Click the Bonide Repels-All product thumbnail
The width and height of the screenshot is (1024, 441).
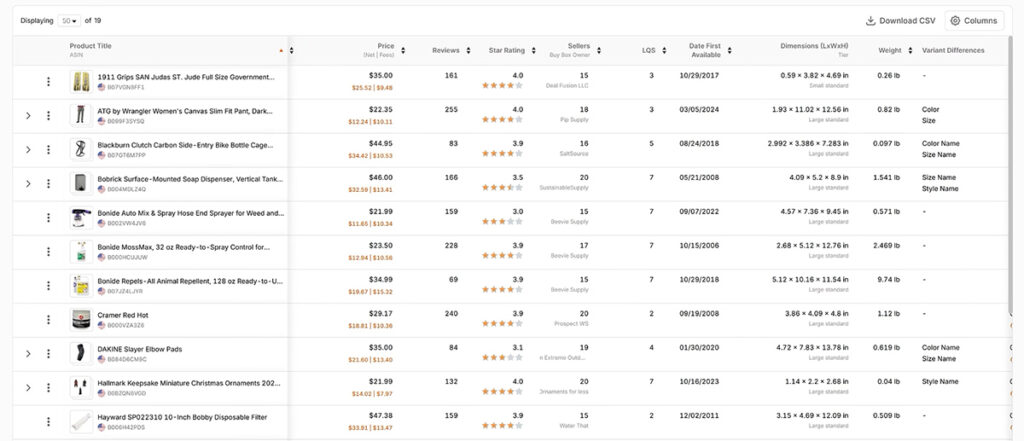[x=81, y=285]
